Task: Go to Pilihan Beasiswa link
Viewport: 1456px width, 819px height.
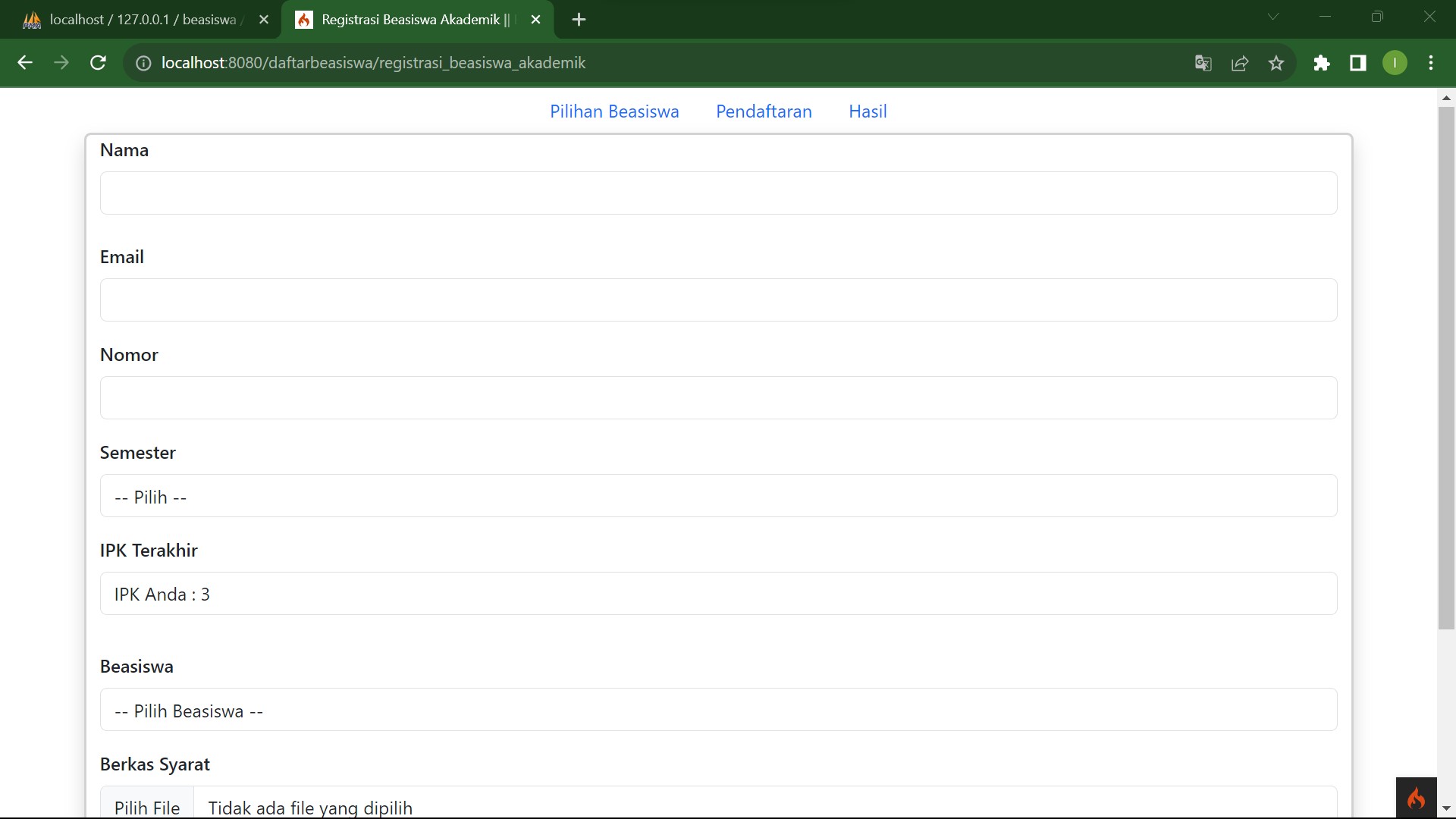Action: tap(614, 111)
